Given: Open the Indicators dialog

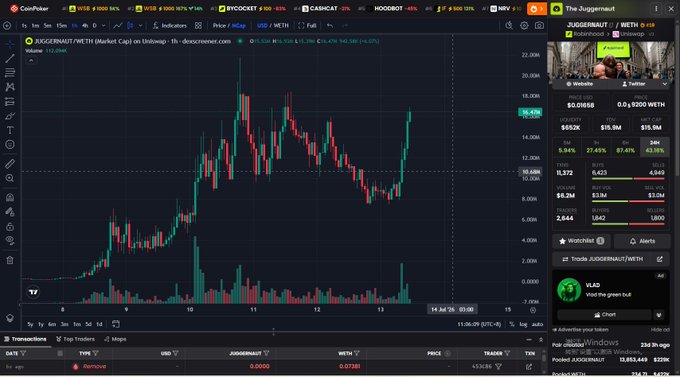Looking at the screenshot, I should tap(170, 26).
